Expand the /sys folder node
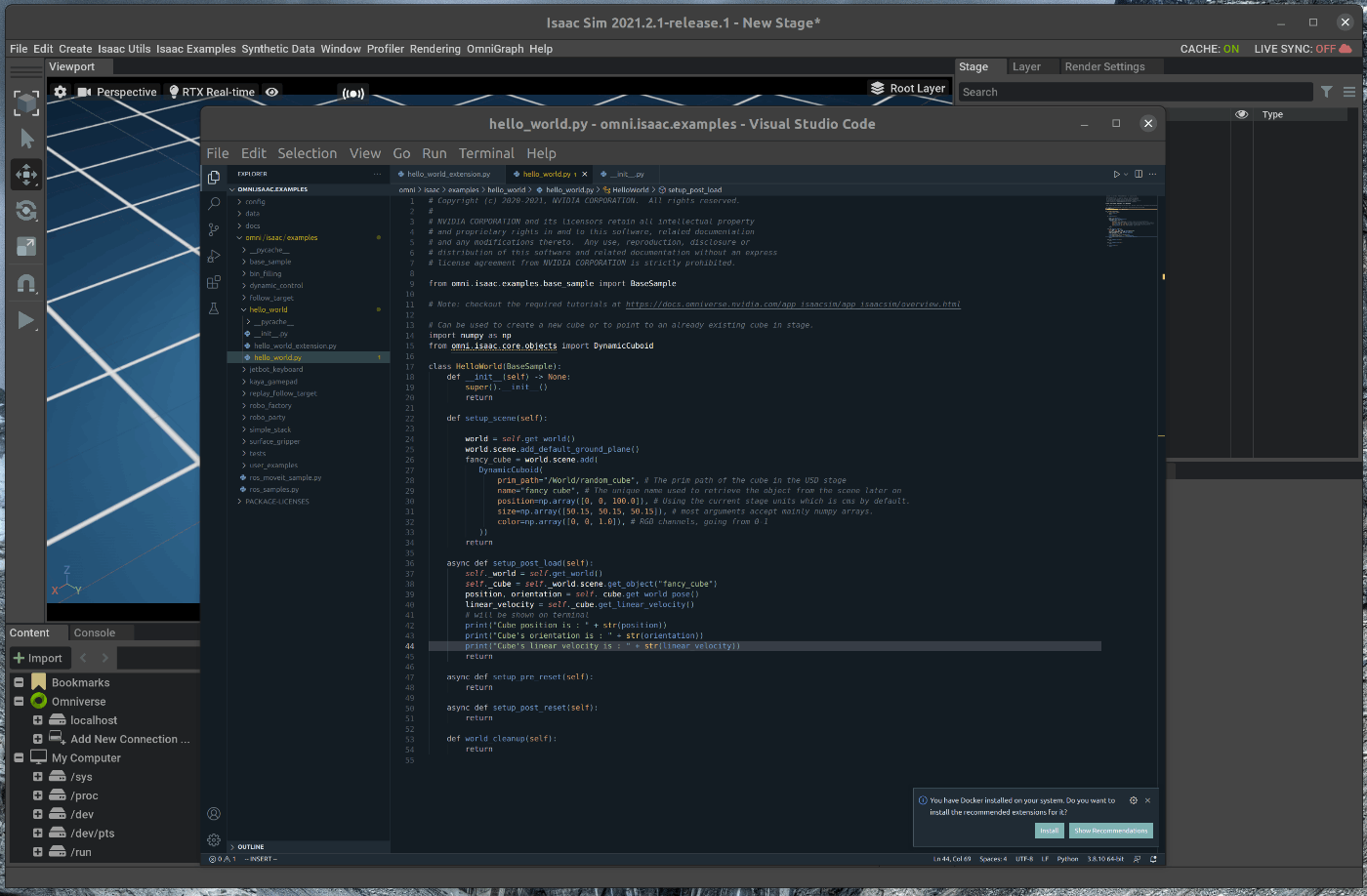This screenshot has height=896, width=1367. (x=37, y=777)
